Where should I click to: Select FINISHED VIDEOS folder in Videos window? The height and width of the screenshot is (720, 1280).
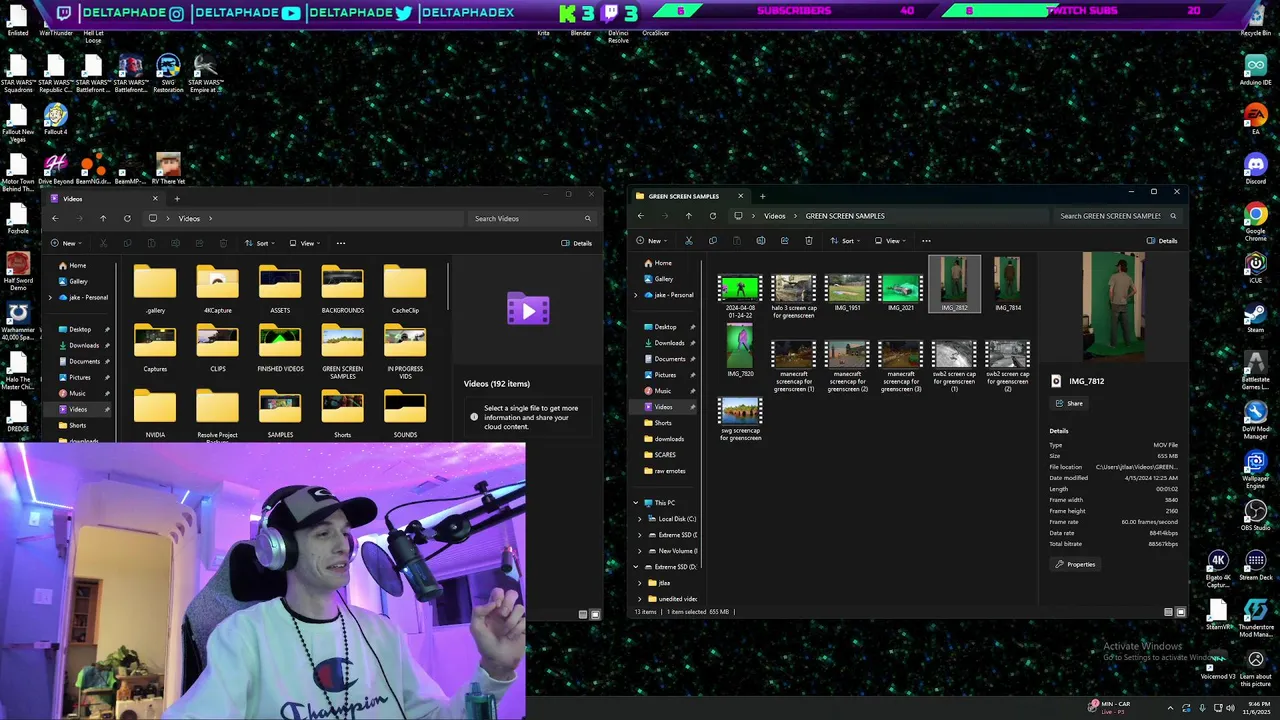pyautogui.click(x=280, y=350)
